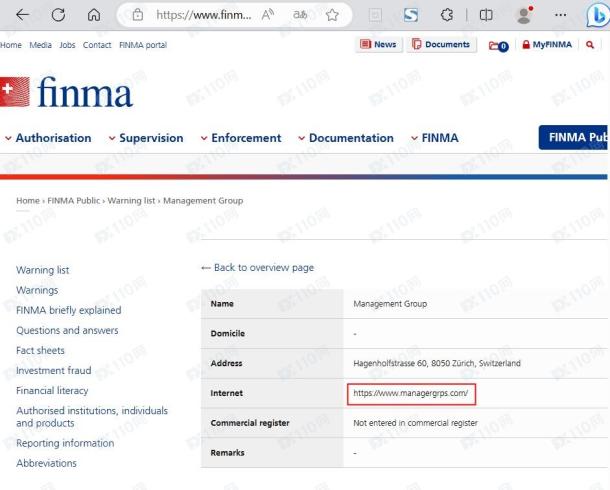
Task: Open the translate page icon
Action: click(x=300, y=15)
